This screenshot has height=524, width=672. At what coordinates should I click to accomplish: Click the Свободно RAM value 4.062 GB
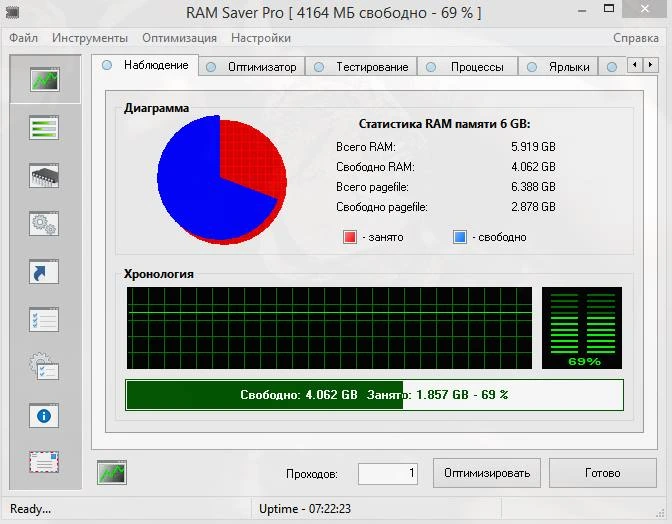coord(533,167)
